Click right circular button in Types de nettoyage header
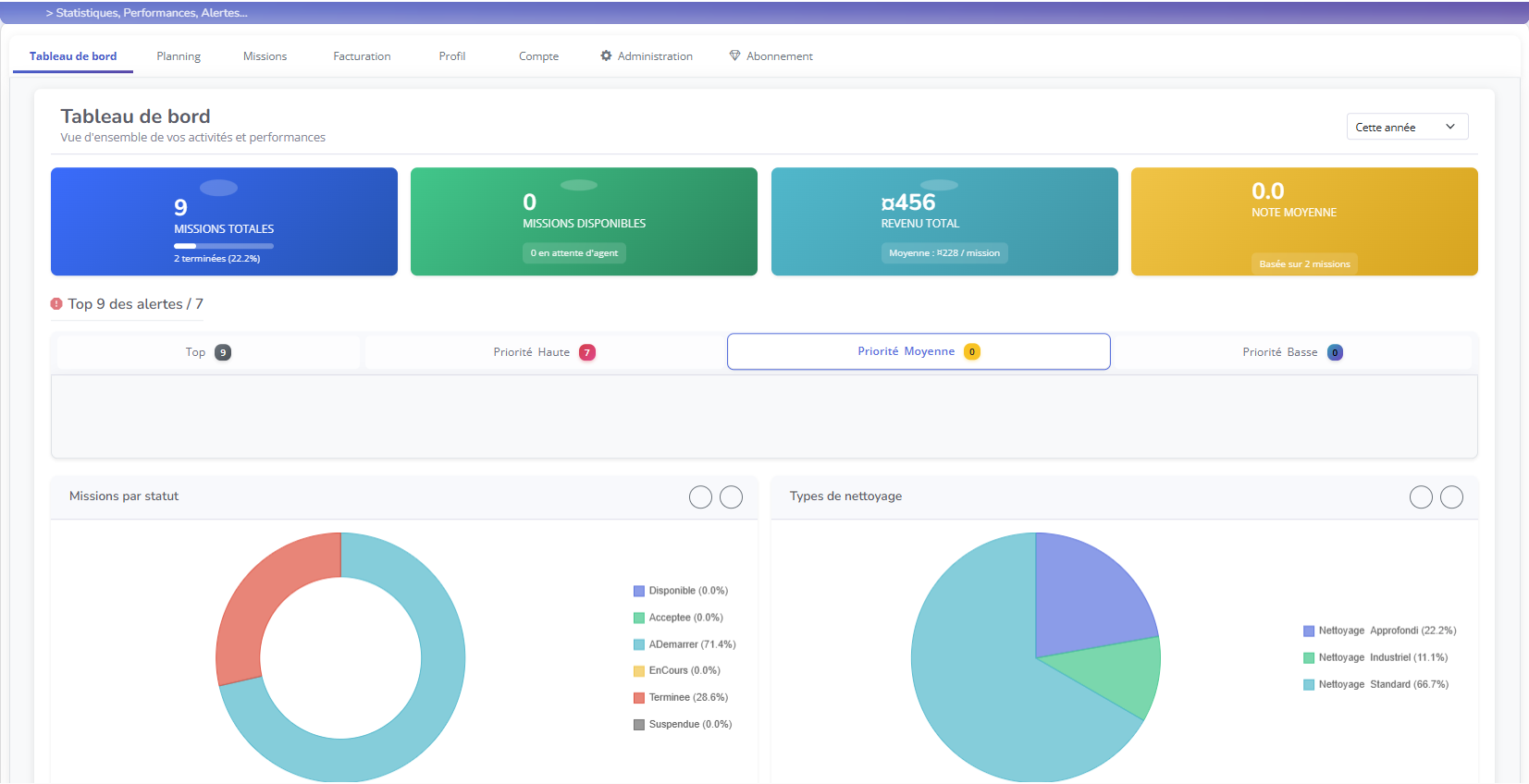Viewport: 1529px width, 784px height. [1451, 497]
